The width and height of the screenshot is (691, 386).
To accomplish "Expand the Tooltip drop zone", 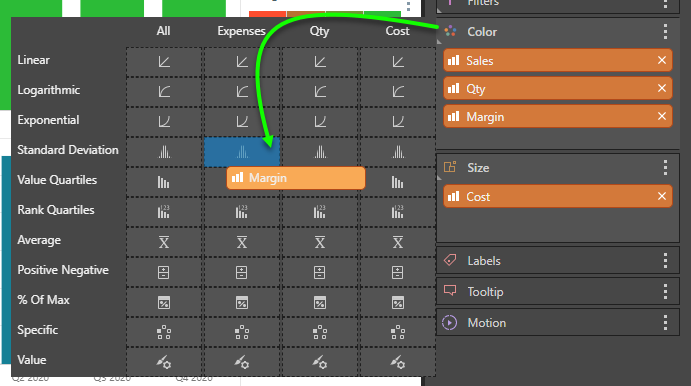I will tap(557, 292).
